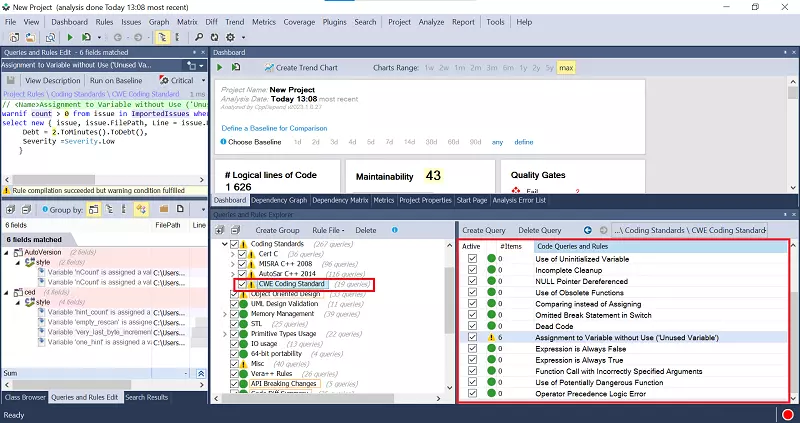Click the brown folder export icon in the results toolbar

point(164,209)
